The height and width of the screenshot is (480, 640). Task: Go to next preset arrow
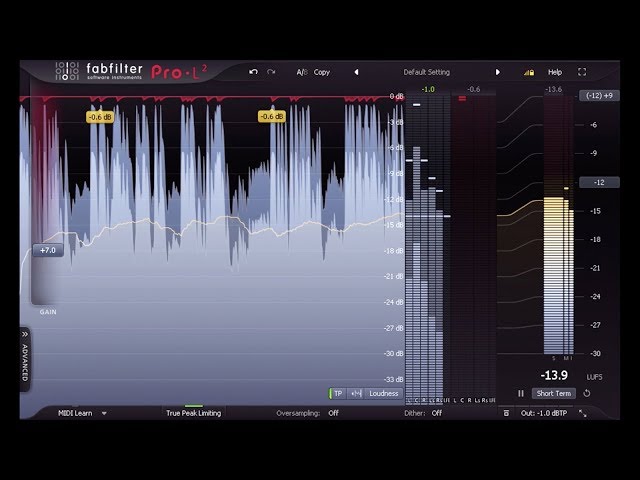[498, 72]
